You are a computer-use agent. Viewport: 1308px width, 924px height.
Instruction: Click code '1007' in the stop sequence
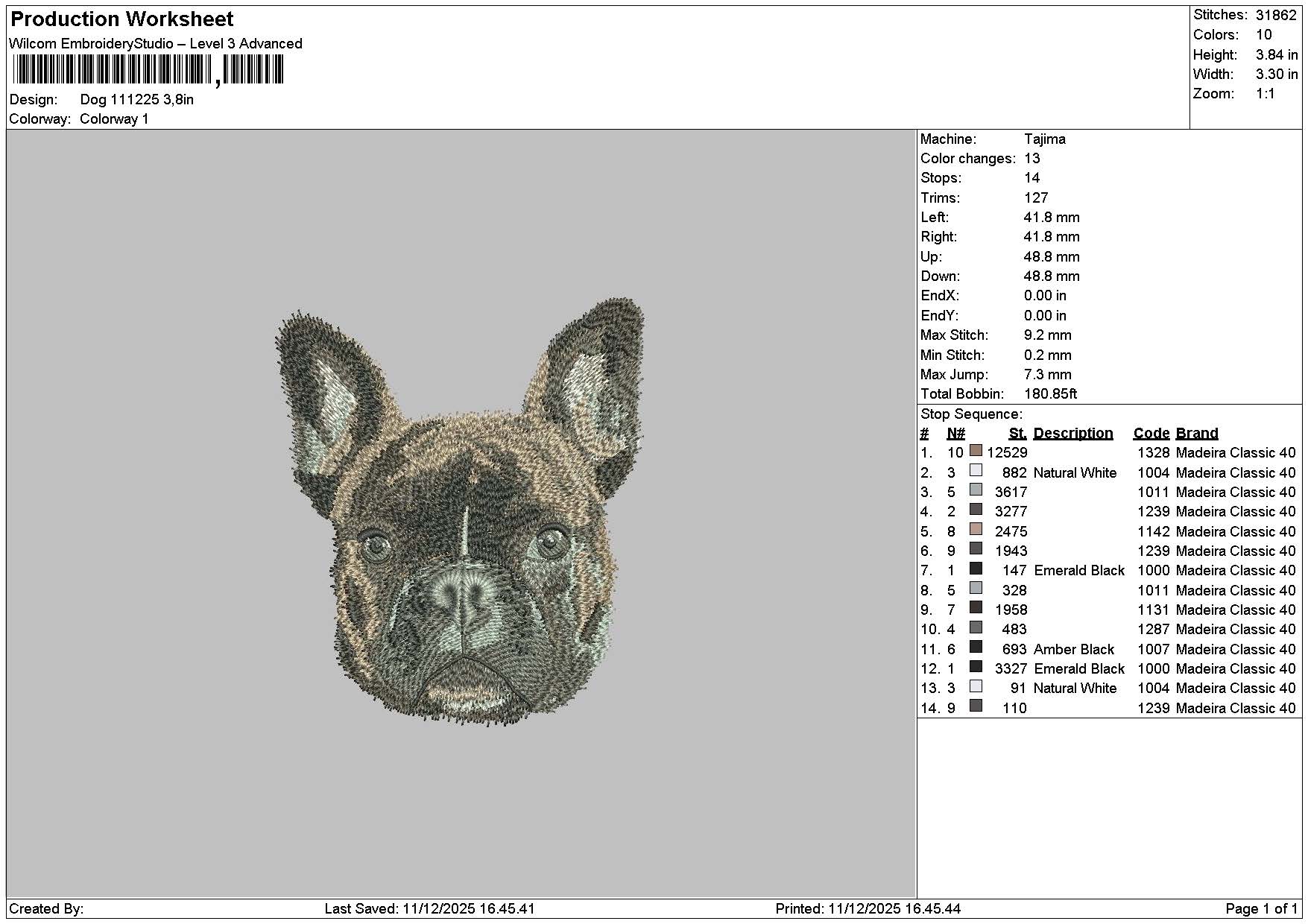pos(1154,650)
